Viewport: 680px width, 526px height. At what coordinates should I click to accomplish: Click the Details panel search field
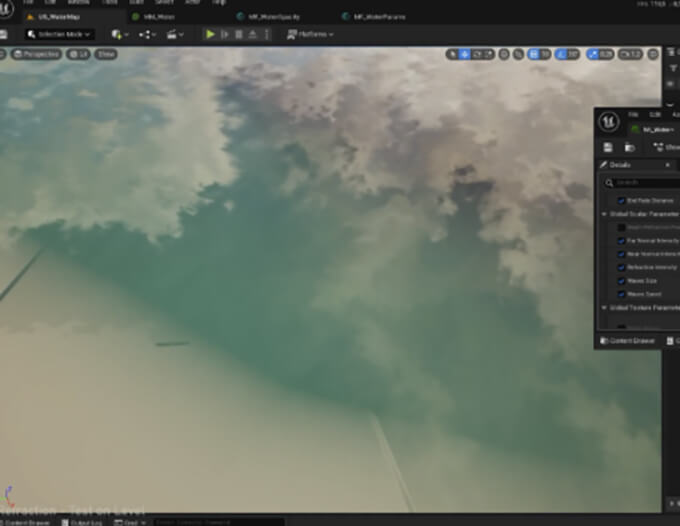pyautogui.click(x=643, y=182)
